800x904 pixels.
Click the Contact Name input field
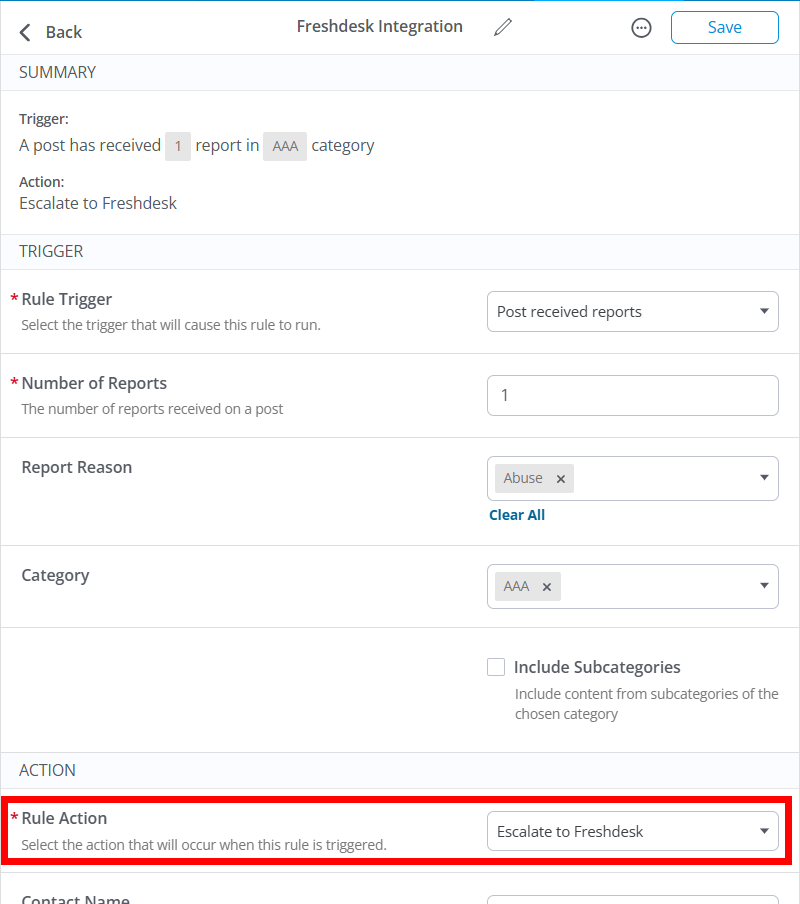(x=632, y=899)
